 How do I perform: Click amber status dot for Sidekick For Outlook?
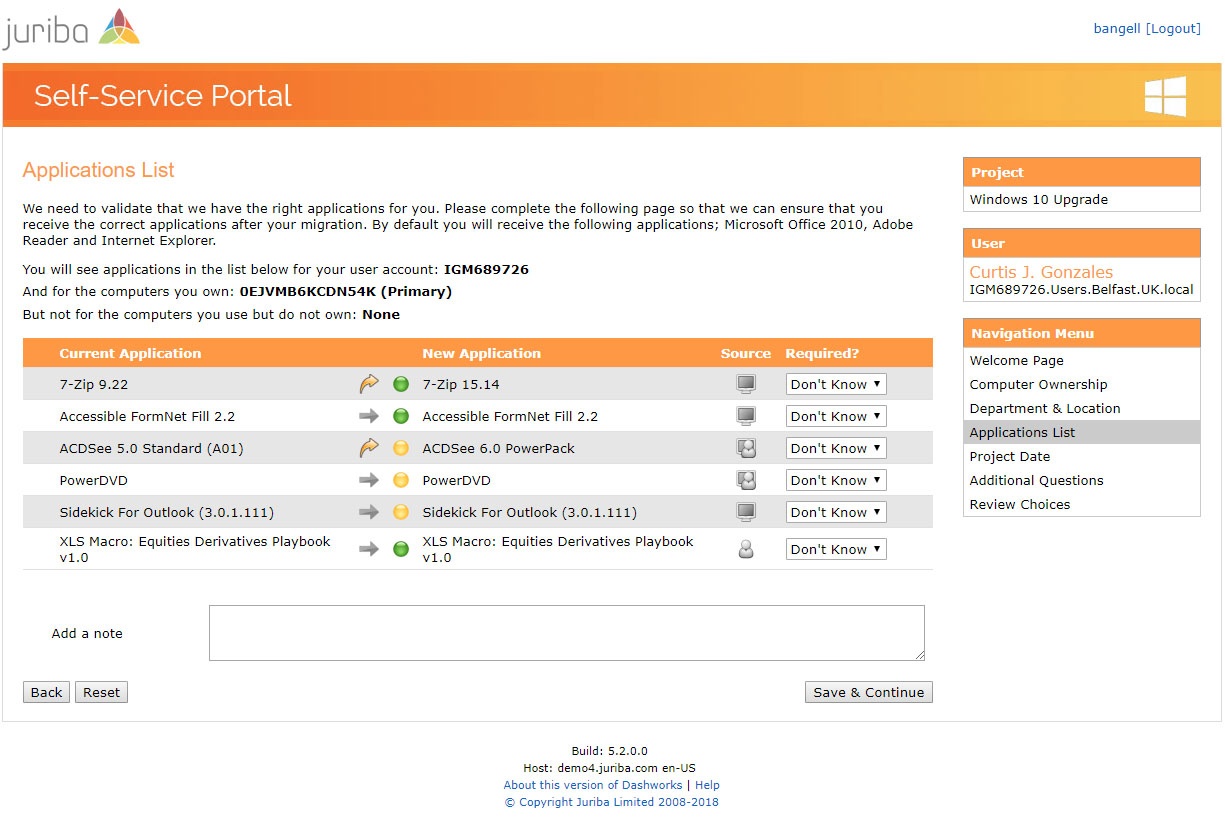pos(401,512)
